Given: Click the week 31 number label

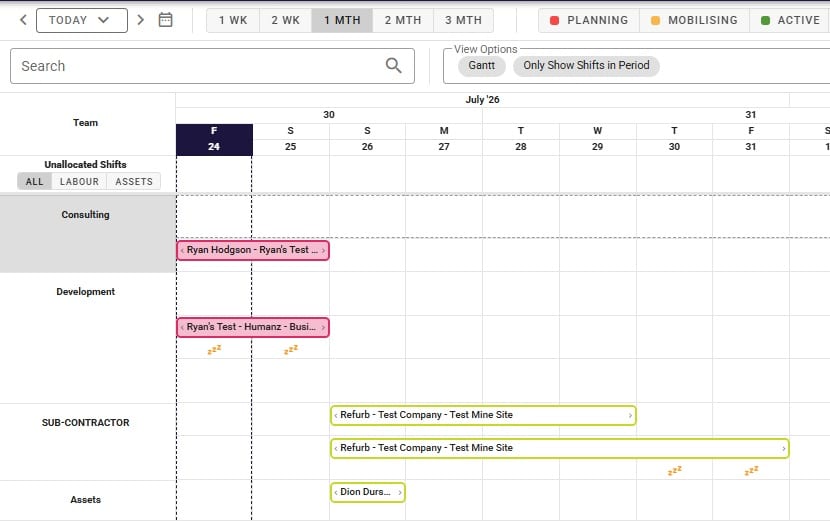Looking at the screenshot, I should pyautogui.click(x=751, y=115).
